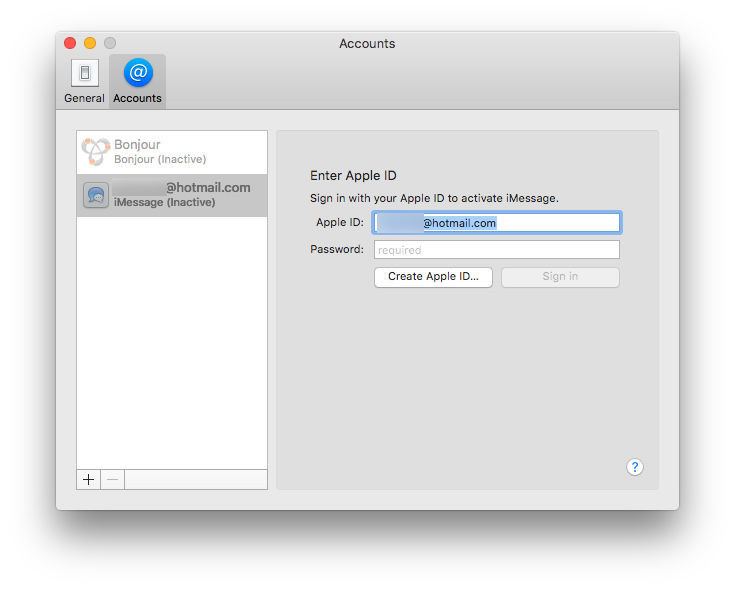
Task: Remove the account with minus button
Action: pos(113,480)
